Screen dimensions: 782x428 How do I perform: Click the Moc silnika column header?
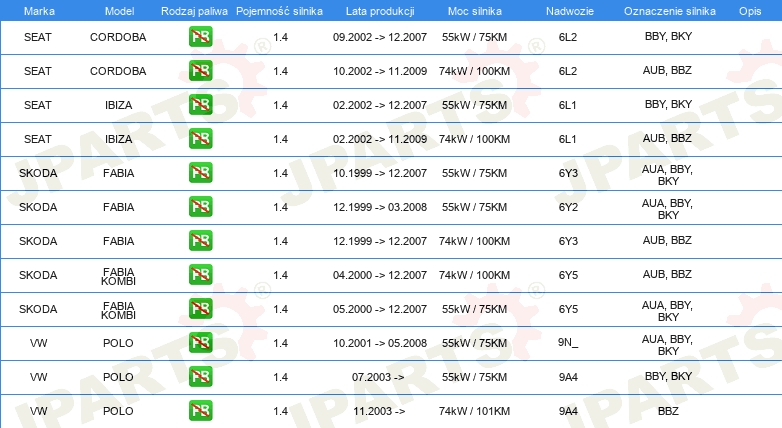[x=474, y=11]
